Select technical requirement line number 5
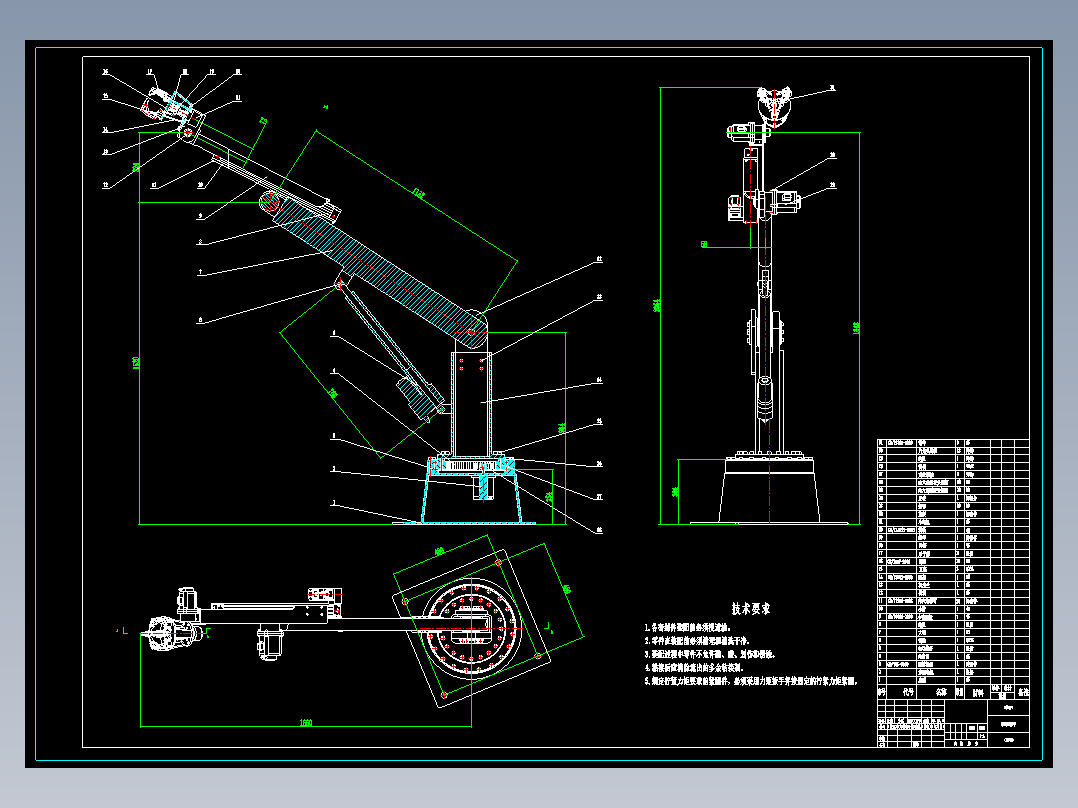Image resolution: width=1078 pixels, height=808 pixels. (751, 681)
